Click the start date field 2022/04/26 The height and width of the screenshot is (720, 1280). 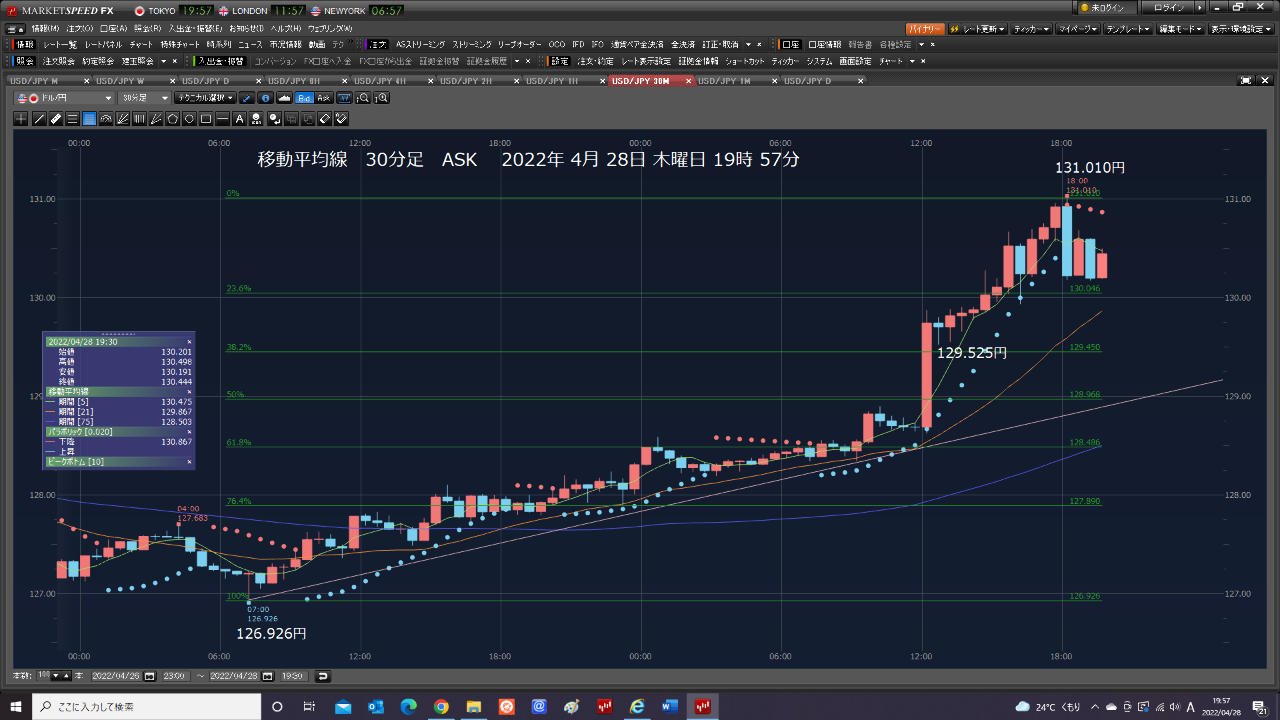click(x=117, y=676)
